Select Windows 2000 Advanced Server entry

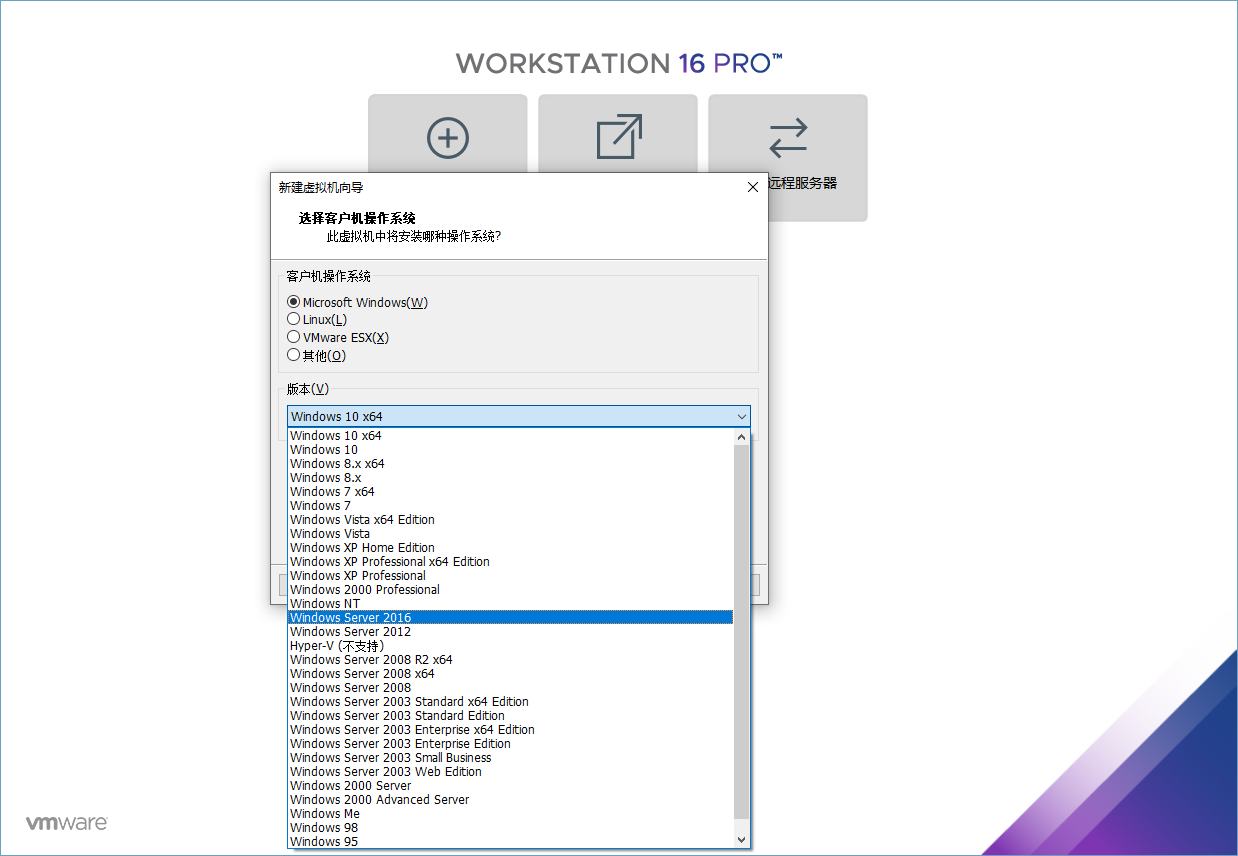(510, 800)
